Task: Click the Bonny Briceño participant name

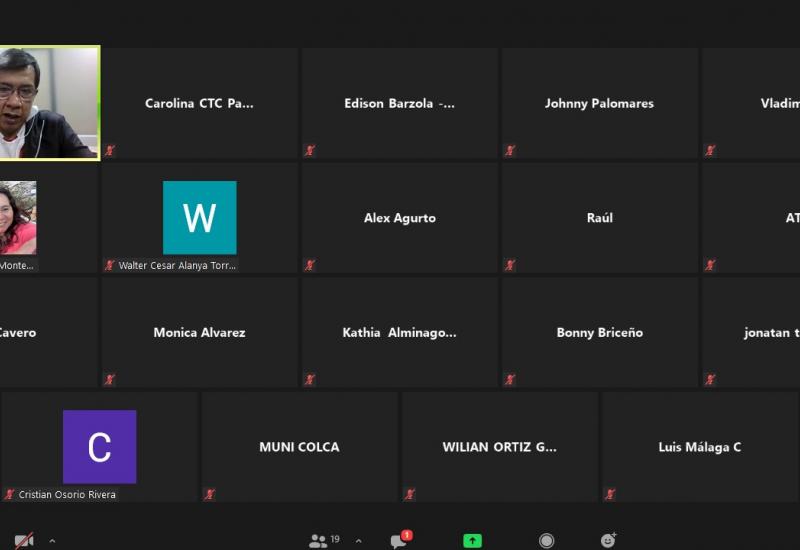Action: (x=599, y=333)
